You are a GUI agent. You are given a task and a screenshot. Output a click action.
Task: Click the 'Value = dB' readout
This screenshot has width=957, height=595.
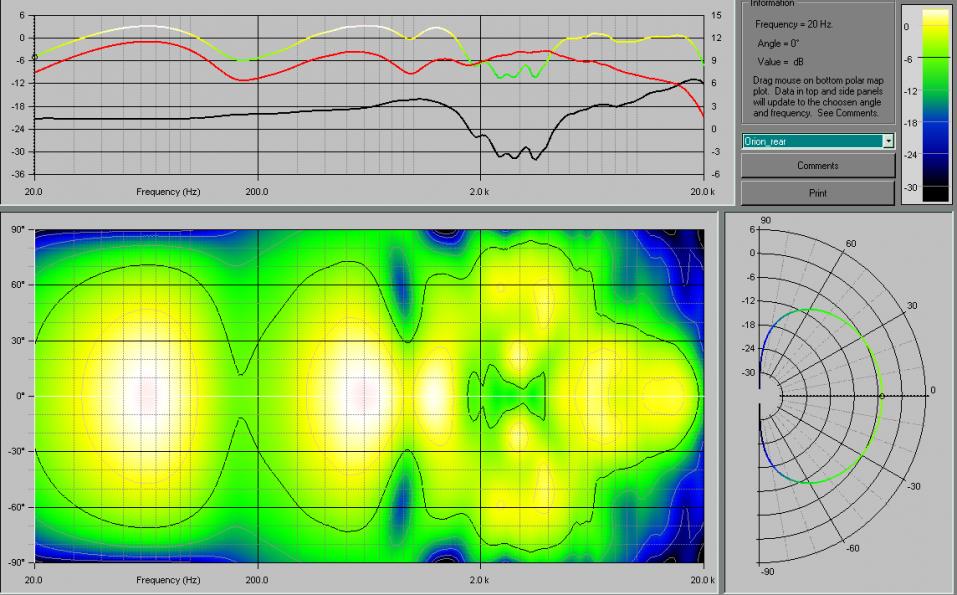[x=780, y=62]
